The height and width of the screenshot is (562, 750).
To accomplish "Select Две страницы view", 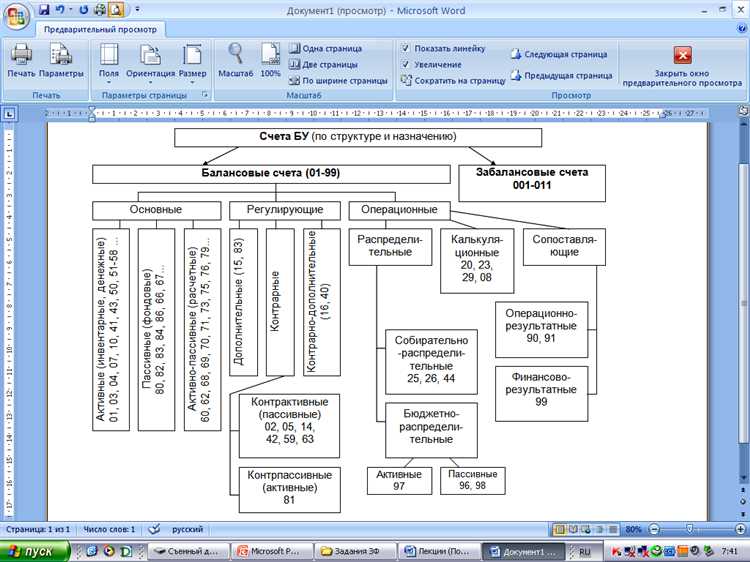I will pyautogui.click(x=325, y=64).
